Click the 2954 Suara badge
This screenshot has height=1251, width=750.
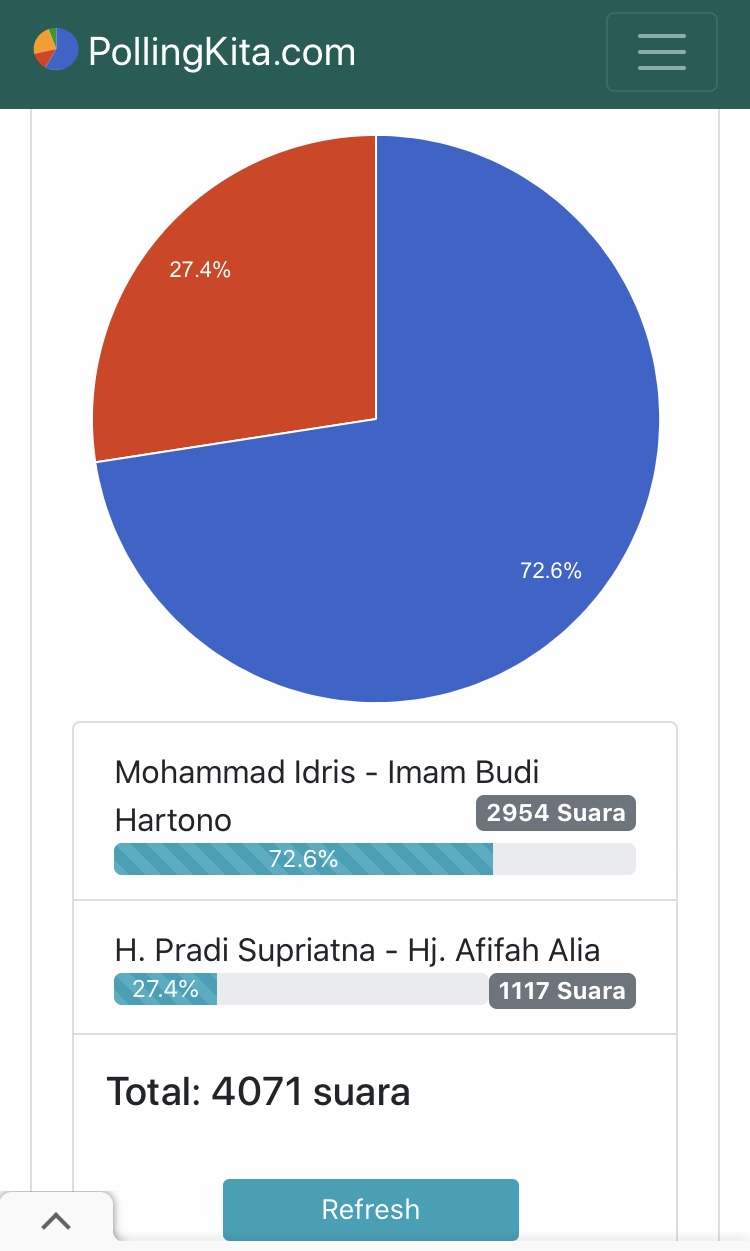(556, 813)
